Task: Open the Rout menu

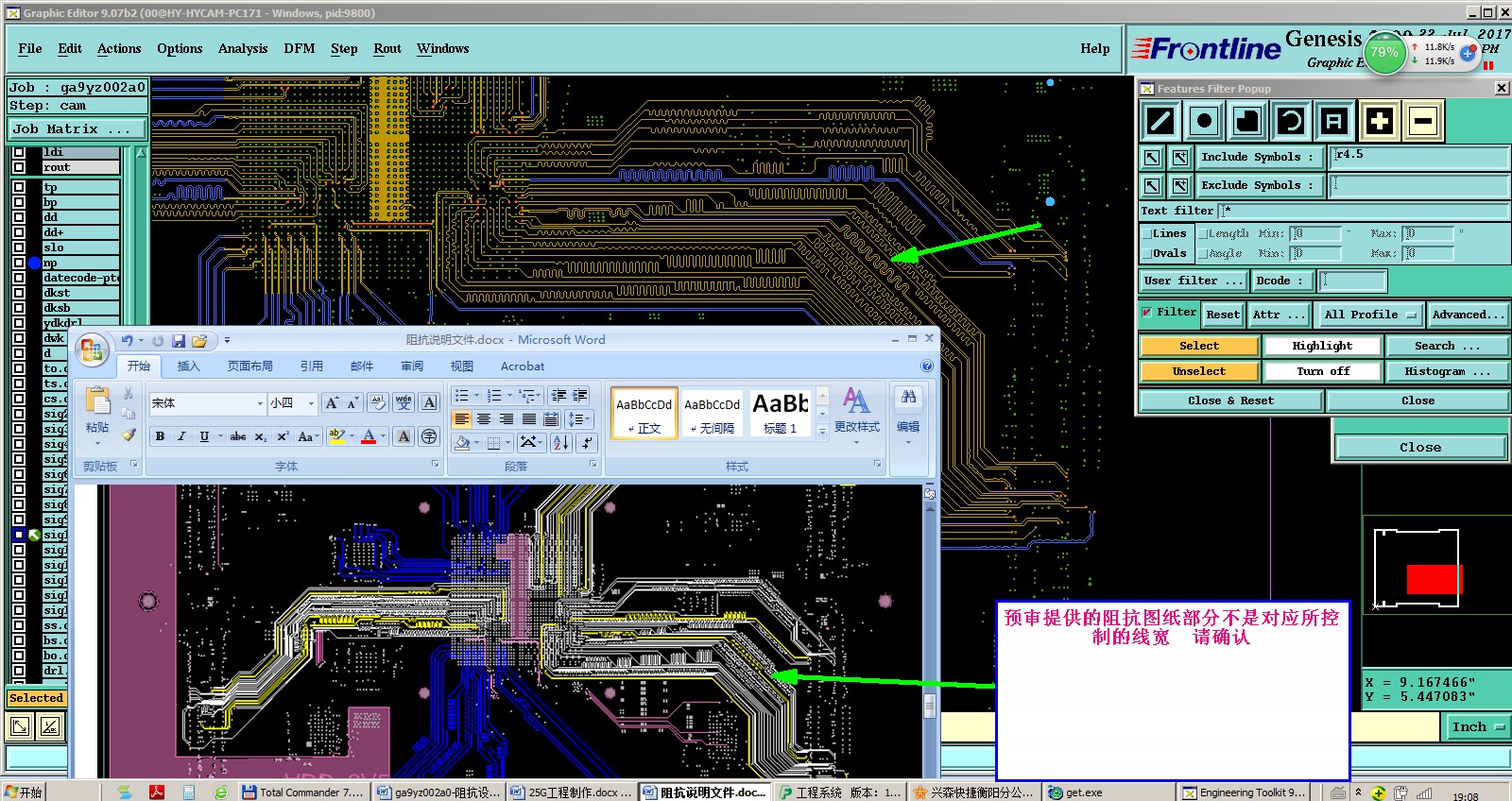Action: coord(387,48)
